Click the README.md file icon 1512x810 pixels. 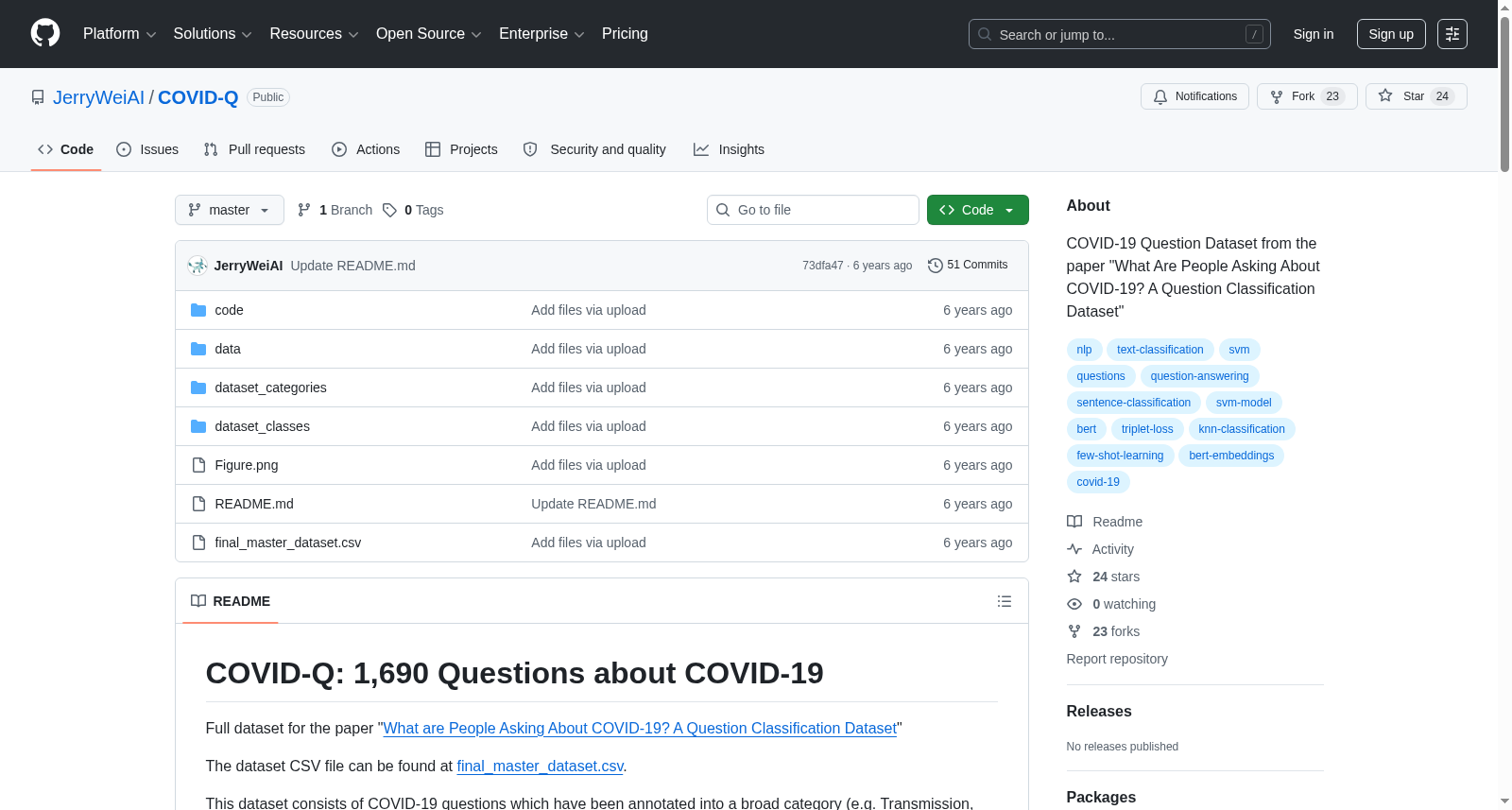point(198,504)
